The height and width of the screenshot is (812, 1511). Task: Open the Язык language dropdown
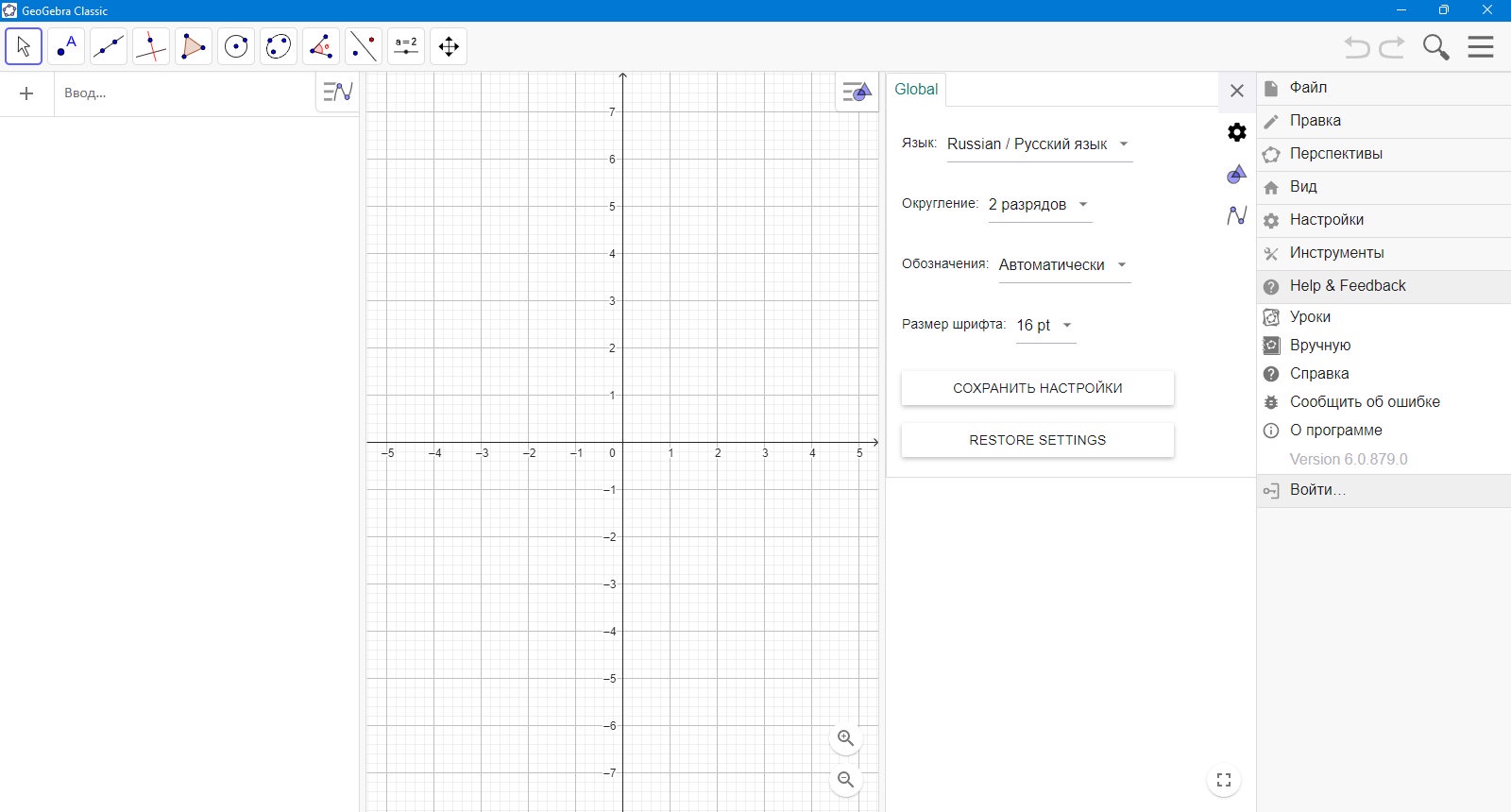[x=1039, y=144]
